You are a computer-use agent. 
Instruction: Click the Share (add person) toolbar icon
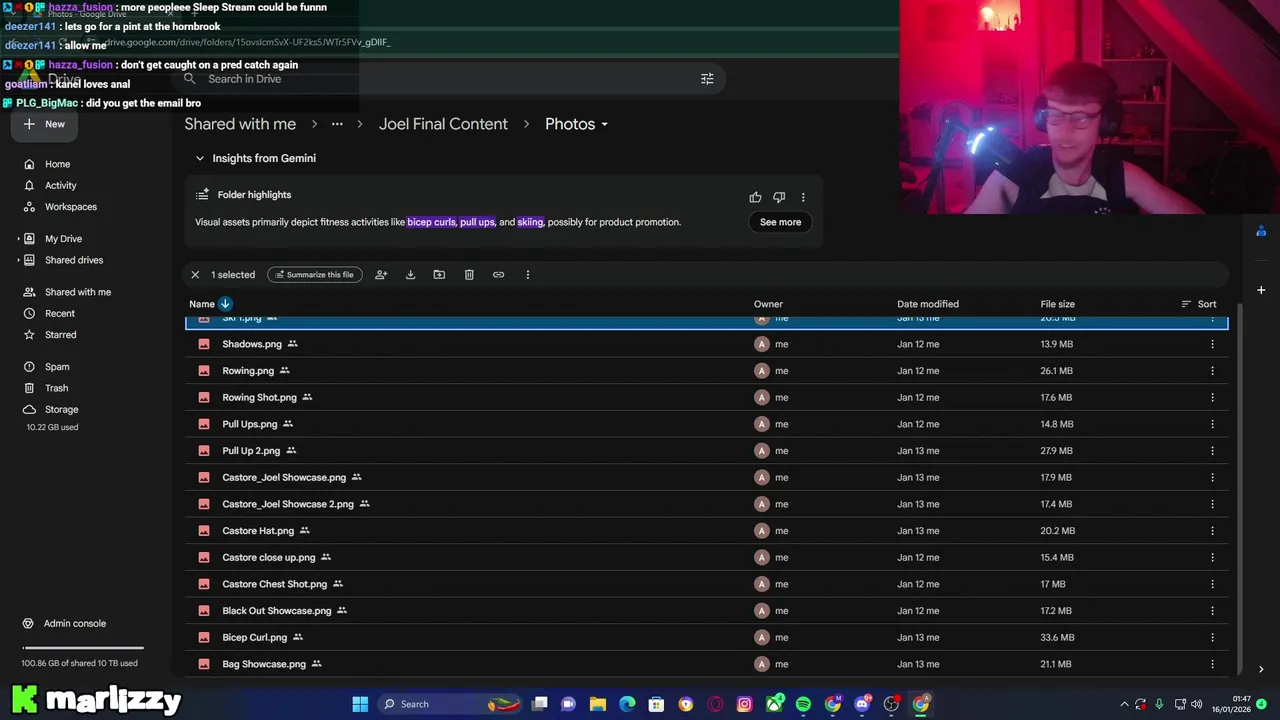381,274
